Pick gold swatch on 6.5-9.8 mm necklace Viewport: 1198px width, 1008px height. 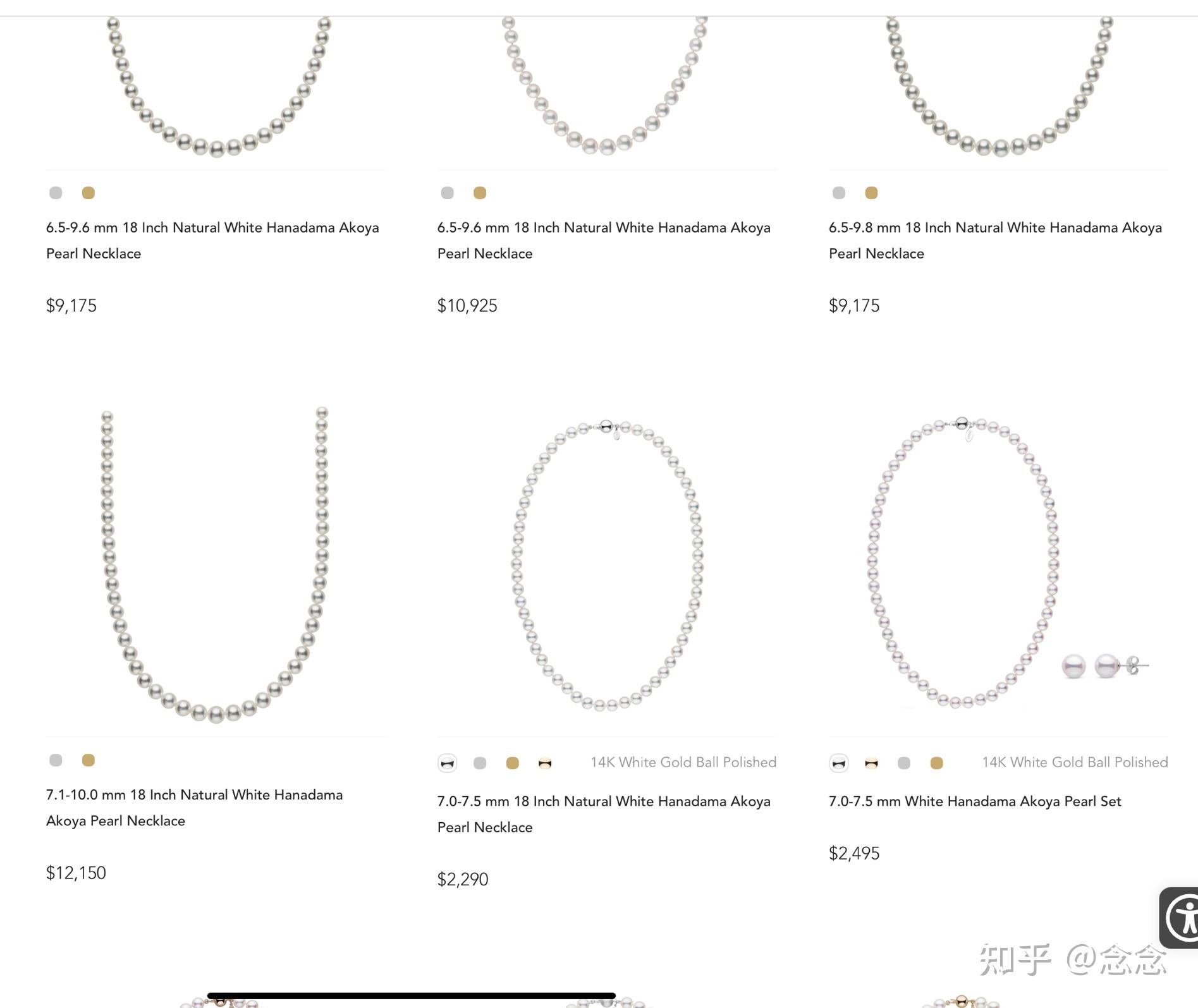coord(871,193)
